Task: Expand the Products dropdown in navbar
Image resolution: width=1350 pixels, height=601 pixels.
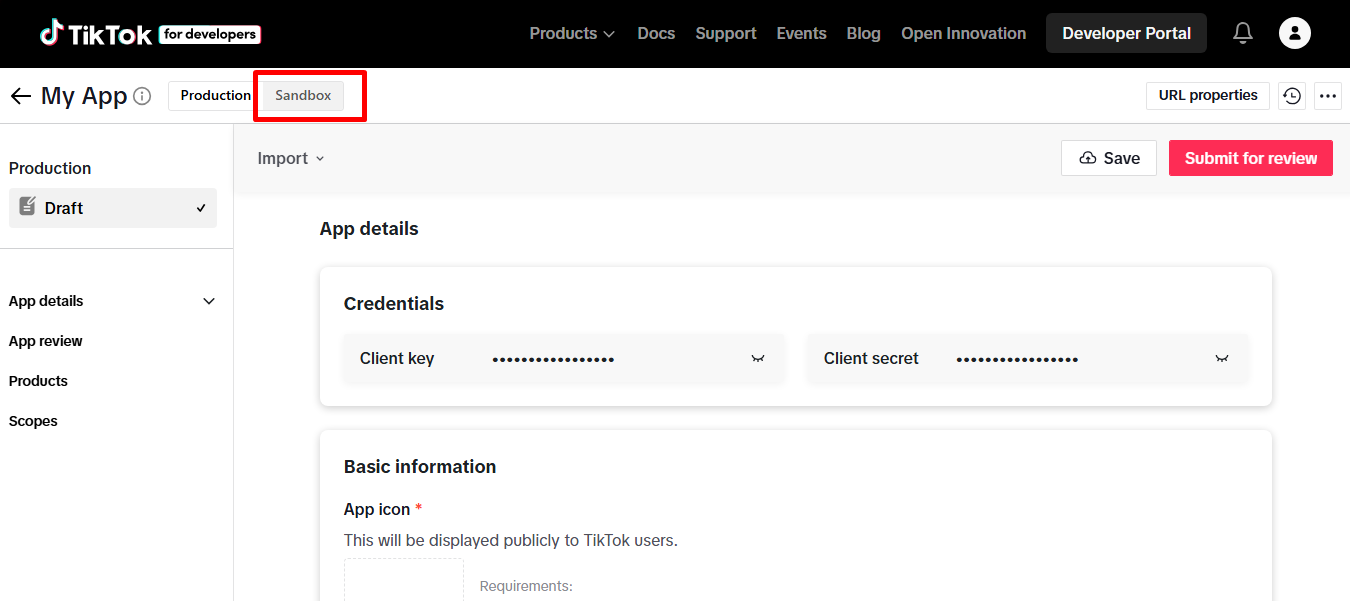Action: [572, 33]
